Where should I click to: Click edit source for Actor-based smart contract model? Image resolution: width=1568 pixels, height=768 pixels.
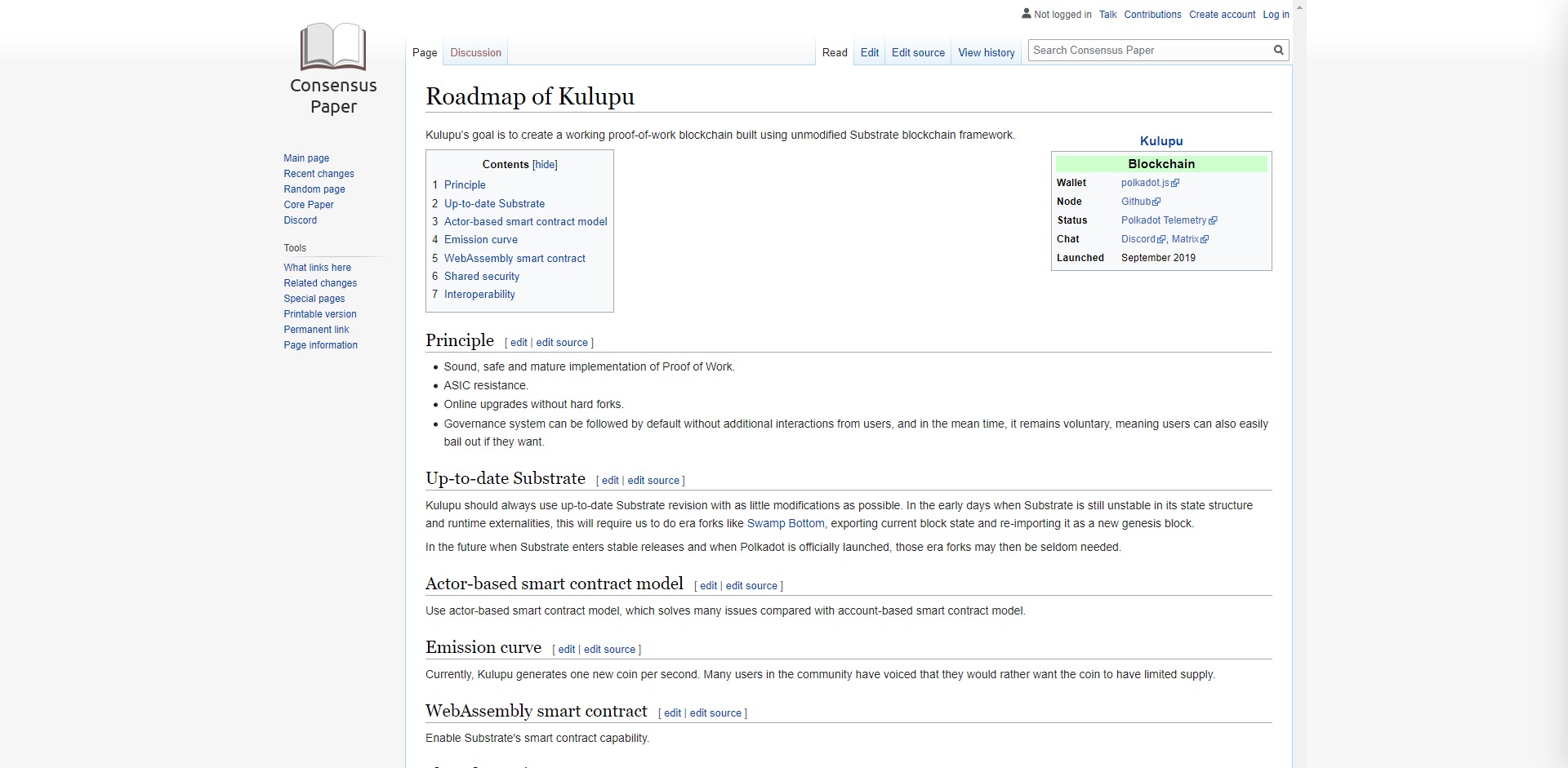[751, 586]
